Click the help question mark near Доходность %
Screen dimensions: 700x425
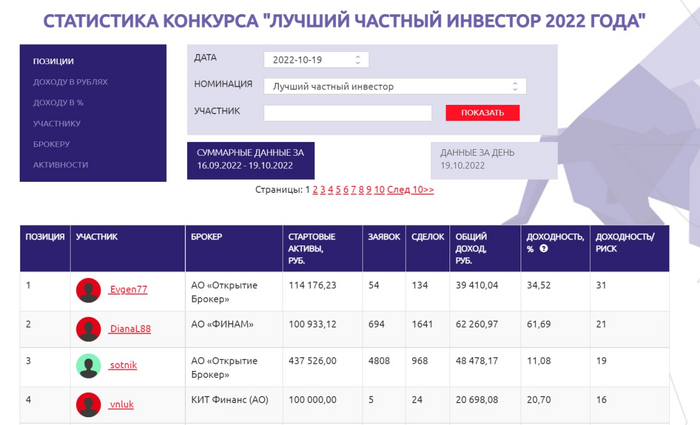click(x=543, y=249)
